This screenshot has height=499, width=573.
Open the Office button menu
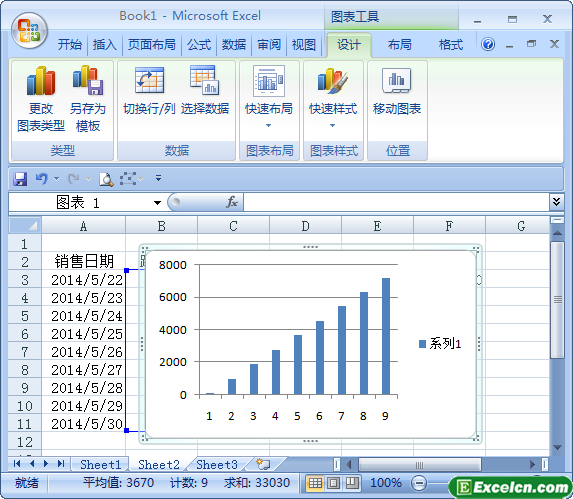point(29,31)
